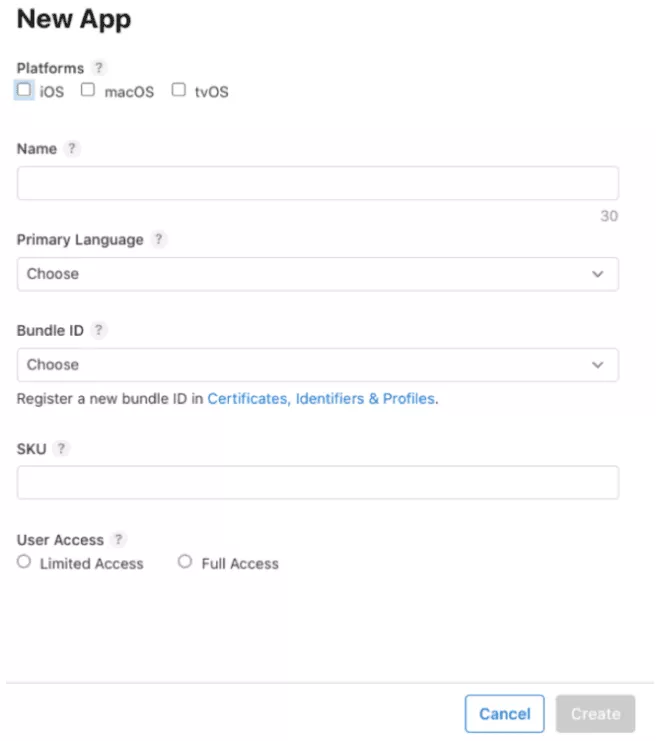The width and height of the screenshot is (656, 741).
Task: Open the Primary Language help tooltip icon
Action: pyautogui.click(x=160, y=240)
